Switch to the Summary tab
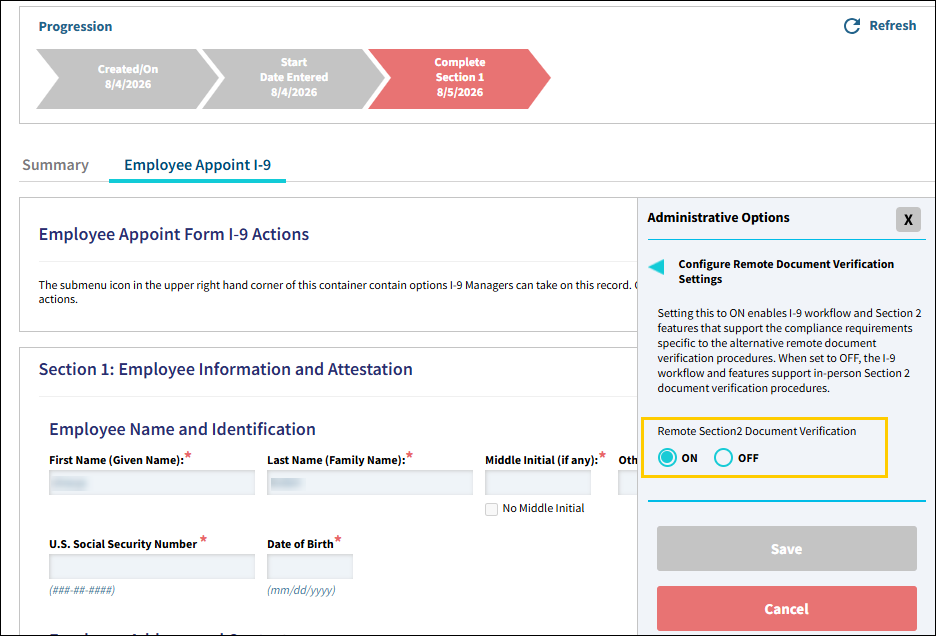936x636 pixels. pos(56,165)
